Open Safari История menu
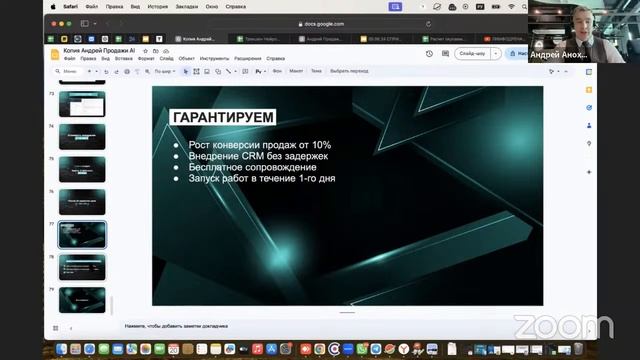The image size is (640, 360). (158, 7)
